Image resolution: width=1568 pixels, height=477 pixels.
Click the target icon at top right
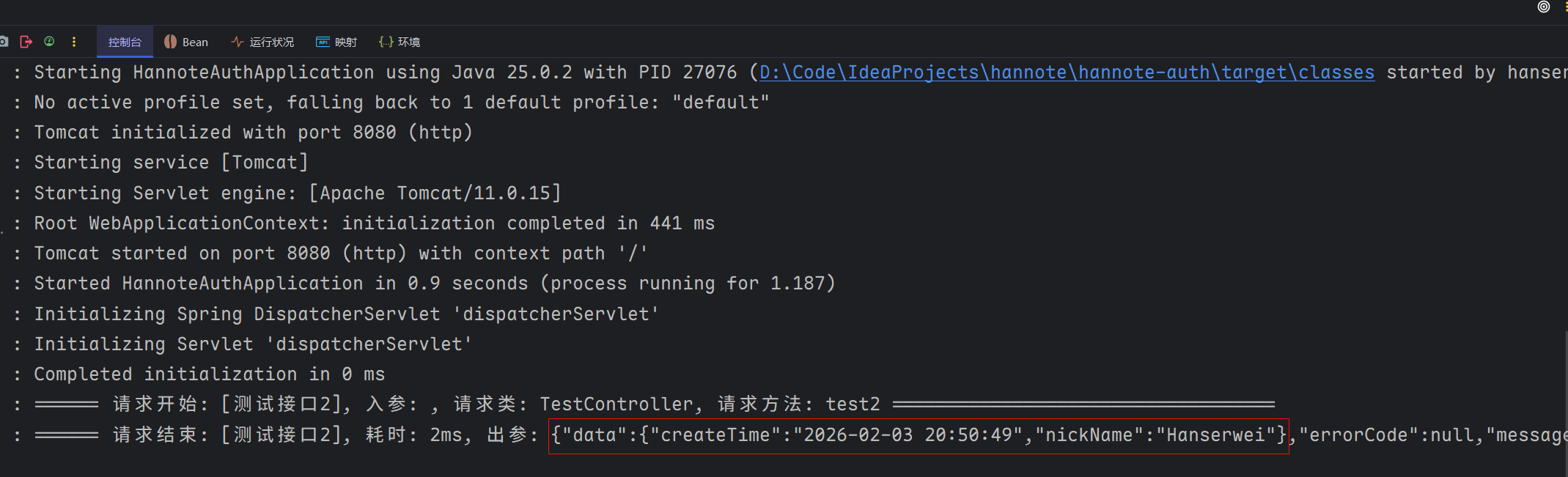(x=1544, y=7)
